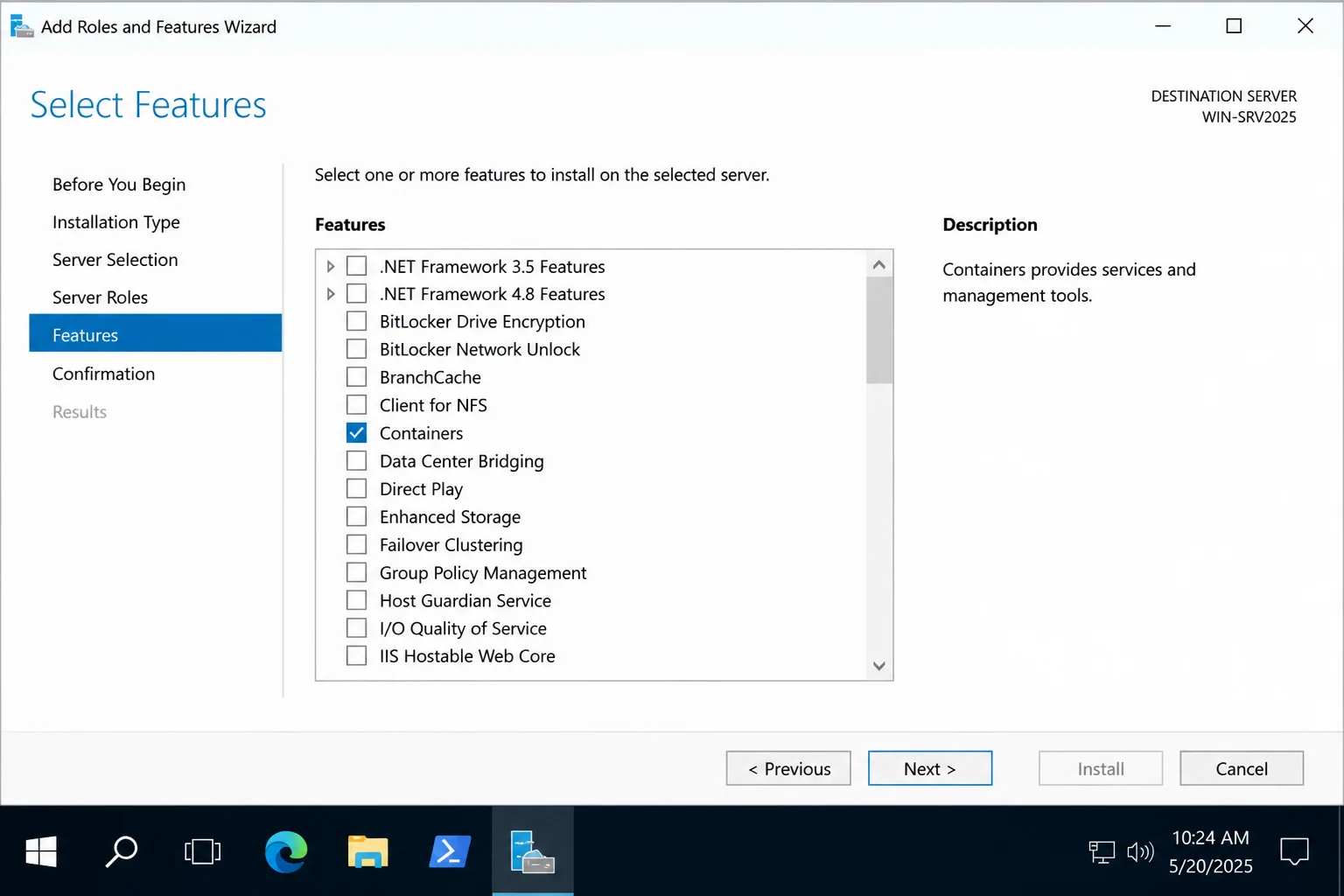The image size is (1344, 896).
Task: Select the Client for NFS label
Action: pos(433,405)
